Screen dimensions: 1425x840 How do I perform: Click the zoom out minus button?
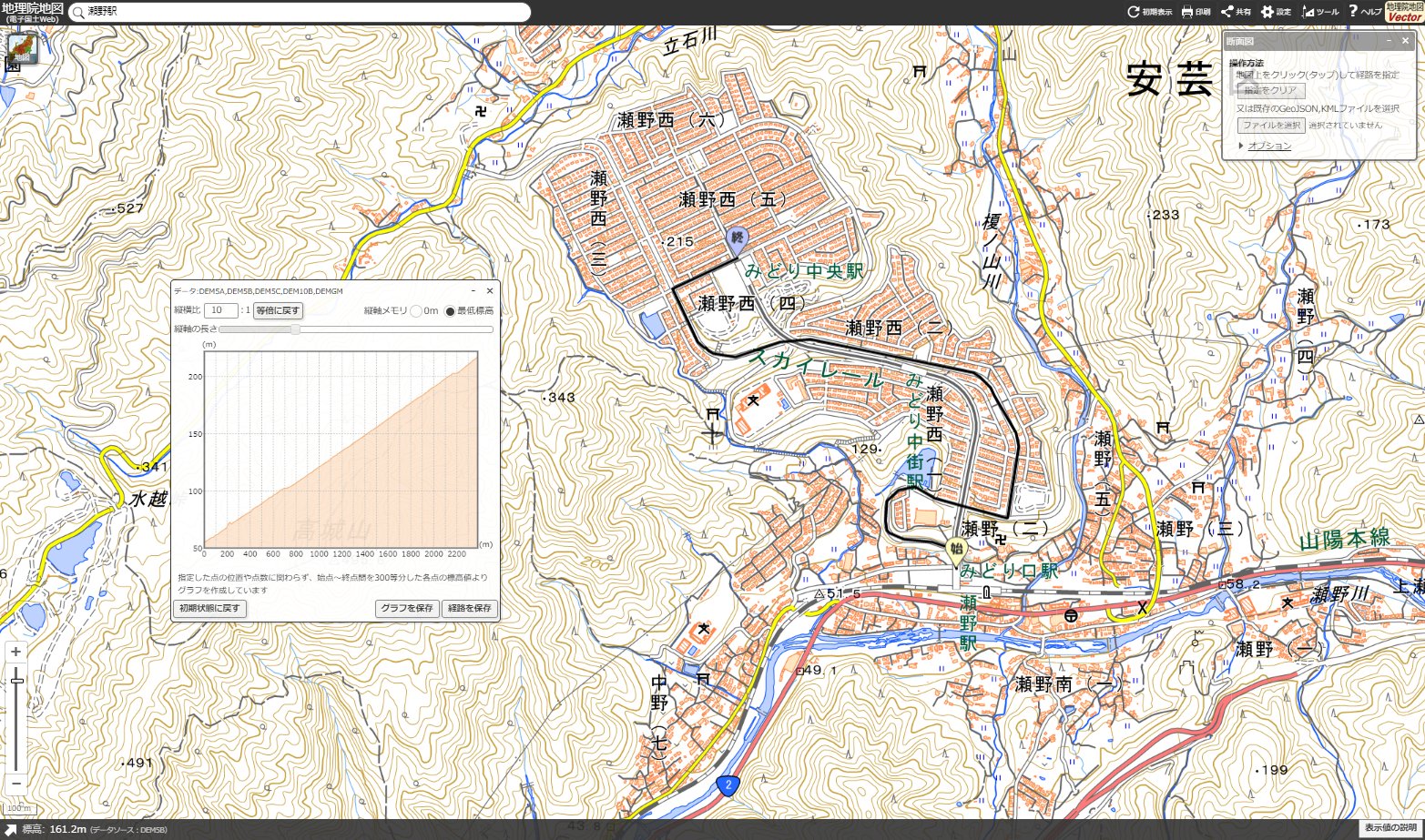15,783
